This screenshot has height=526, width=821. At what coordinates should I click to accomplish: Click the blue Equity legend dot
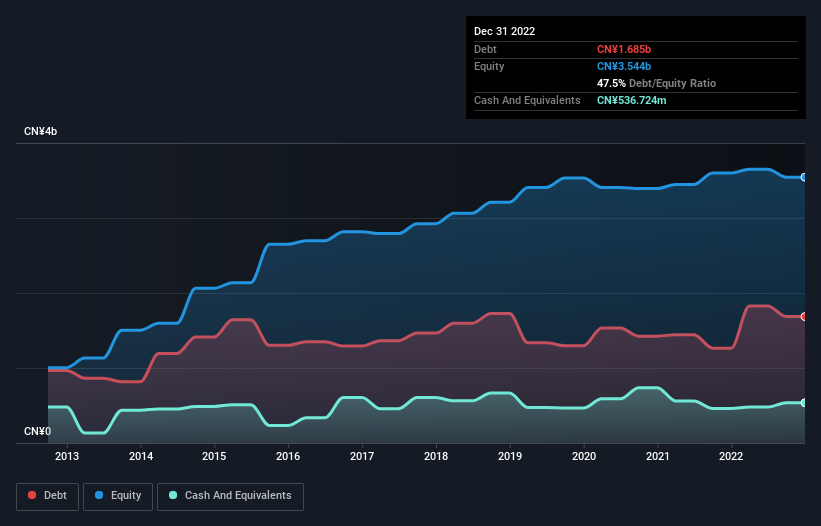(99, 495)
